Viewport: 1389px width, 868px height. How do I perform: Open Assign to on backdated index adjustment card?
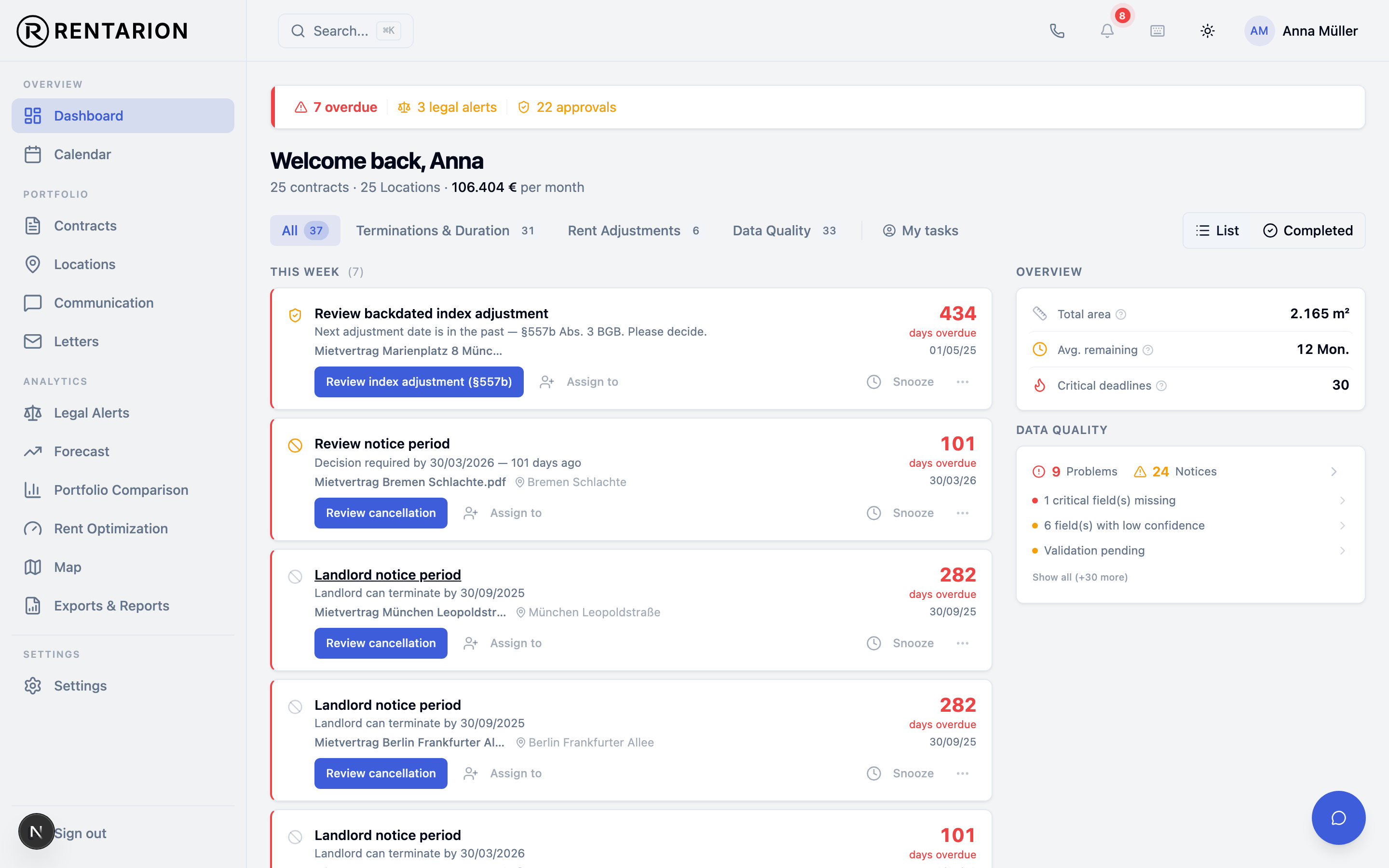(x=579, y=382)
